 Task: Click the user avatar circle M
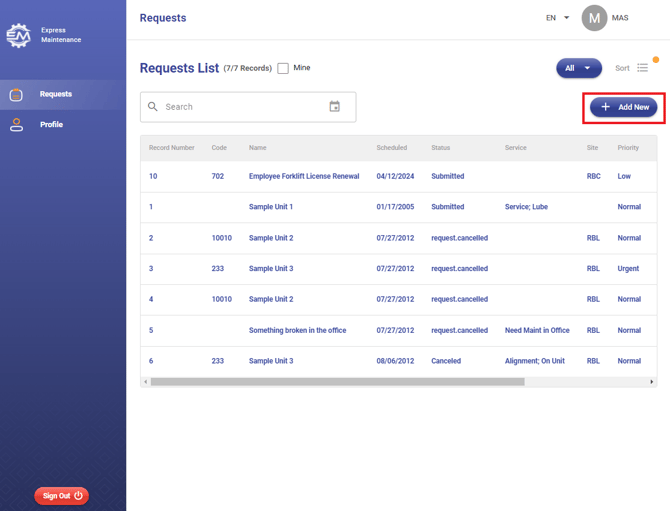[594, 18]
